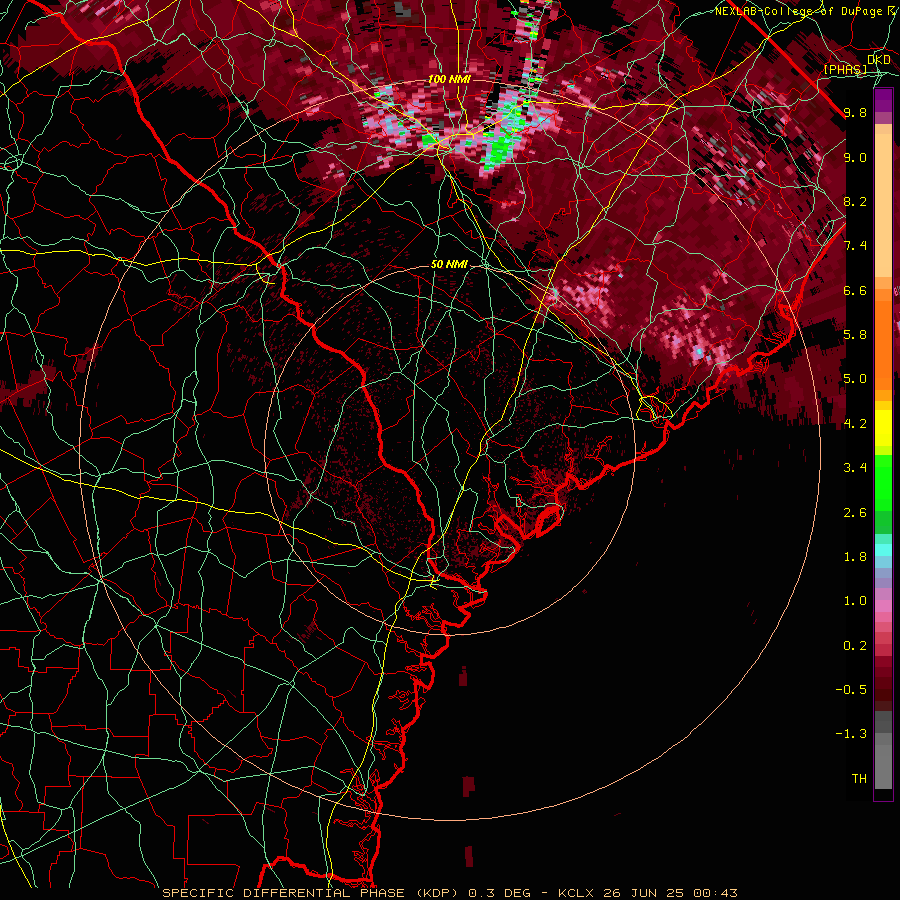Click the 8.2 scale value
The width and height of the screenshot is (900, 900).
point(855,201)
